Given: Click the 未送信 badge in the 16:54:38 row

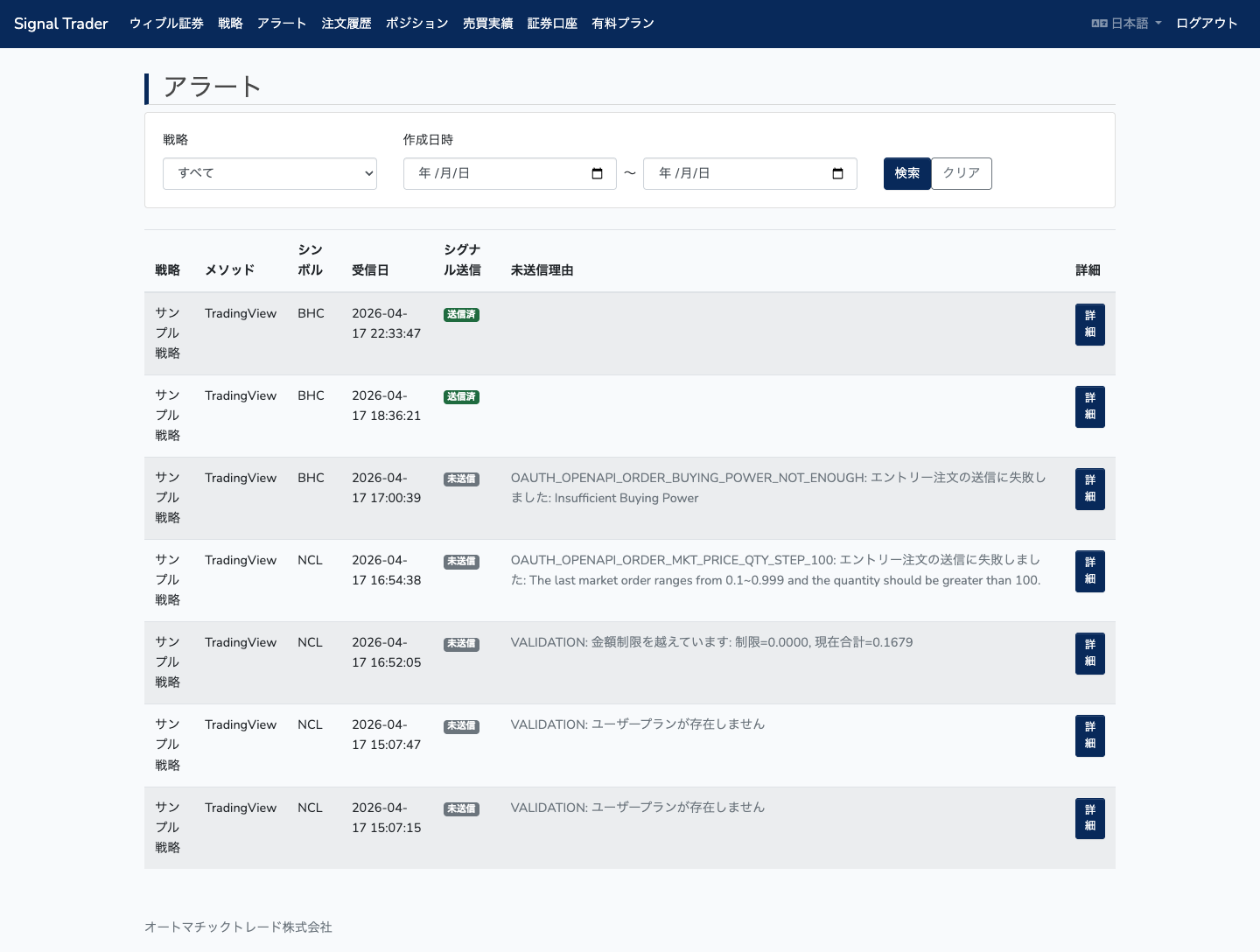Looking at the screenshot, I should [x=461, y=561].
